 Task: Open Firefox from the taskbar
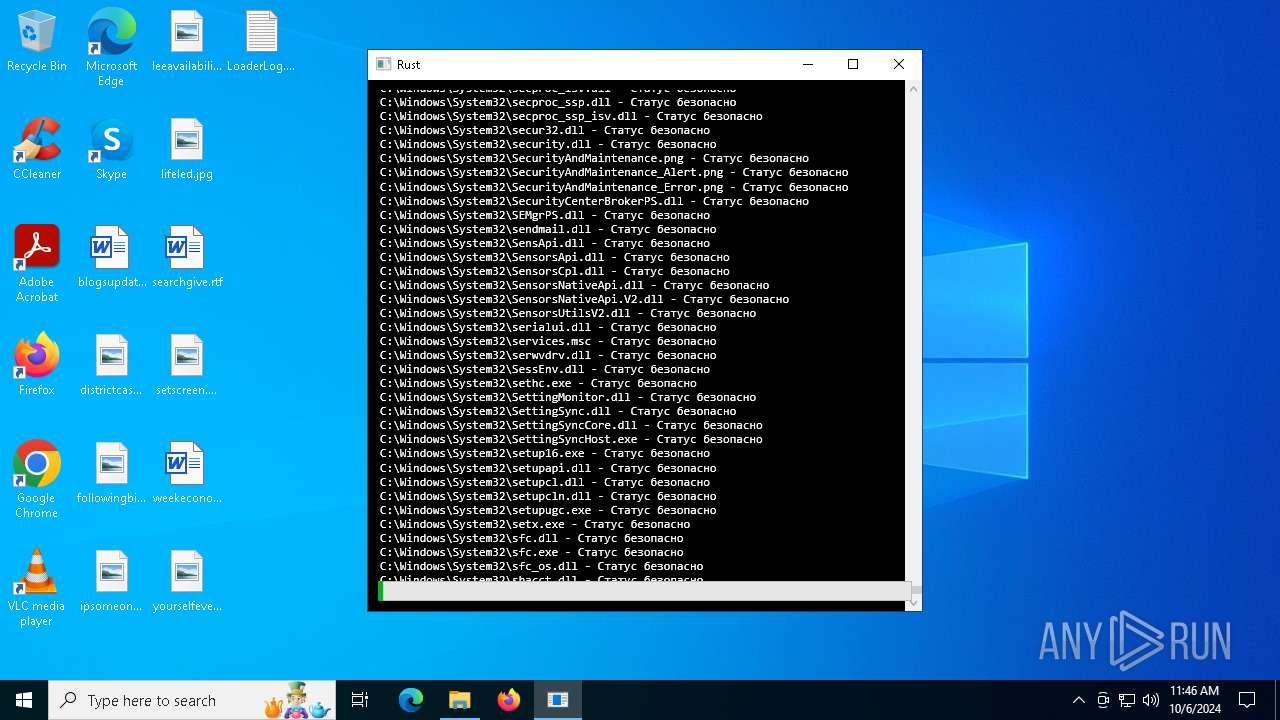coord(508,700)
